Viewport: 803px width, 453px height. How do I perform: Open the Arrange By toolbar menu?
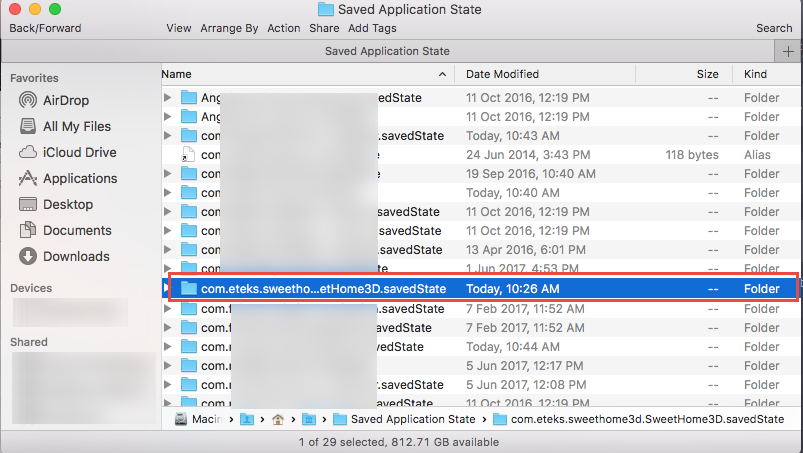(229, 28)
